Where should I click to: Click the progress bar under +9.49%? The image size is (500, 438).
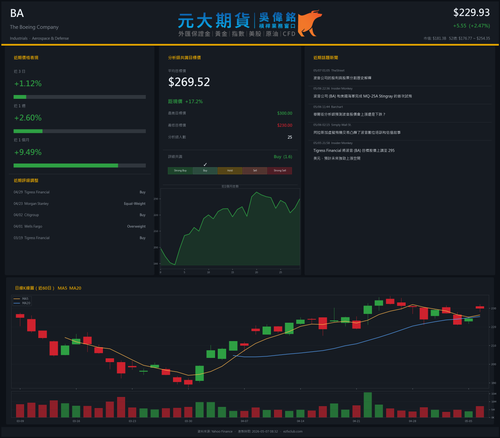point(80,166)
